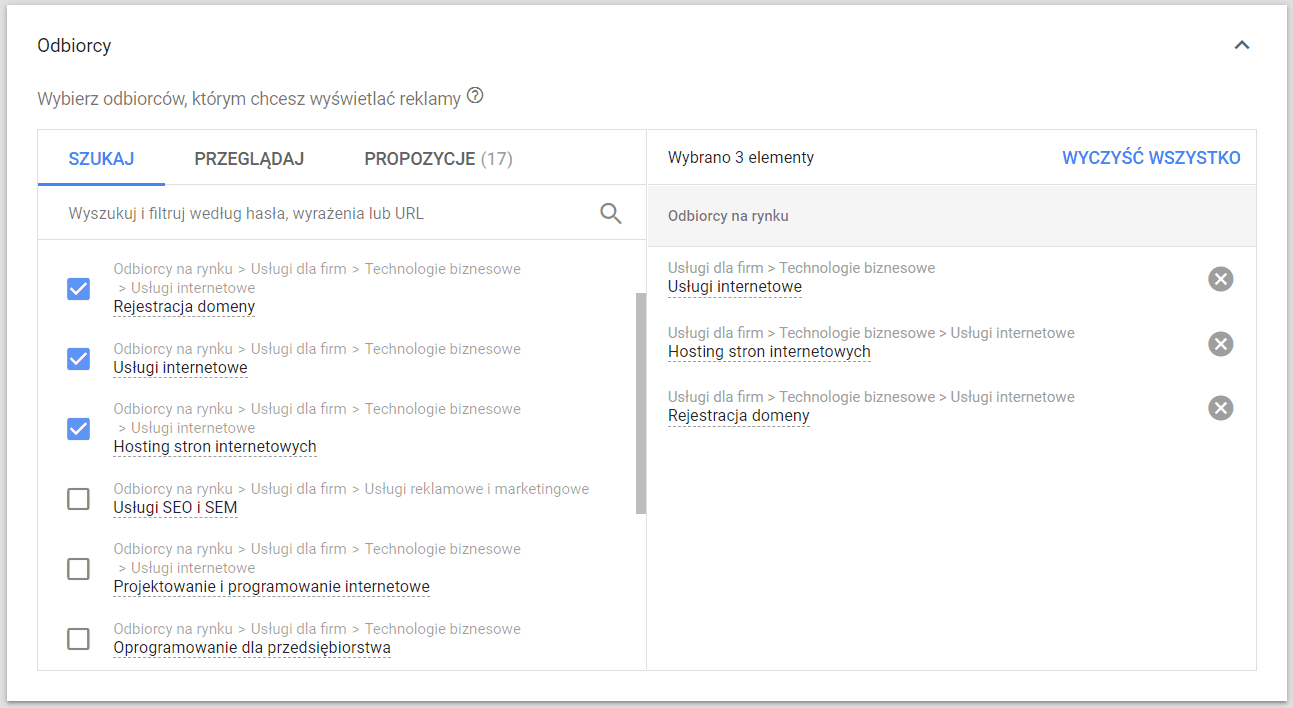Collapse the Odbiorcy section
This screenshot has width=1293, height=708.
coord(1242,45)
